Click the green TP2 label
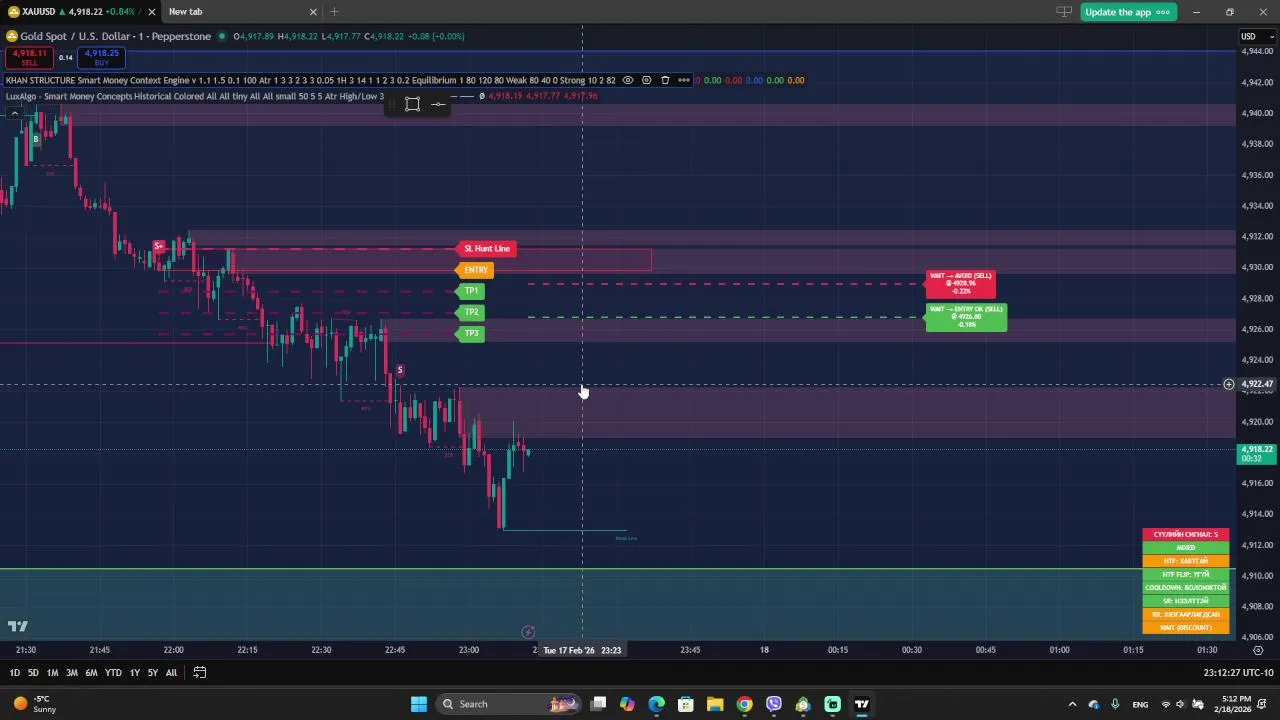This screenshot has width=1280, height=720. [x=470, y=312]
